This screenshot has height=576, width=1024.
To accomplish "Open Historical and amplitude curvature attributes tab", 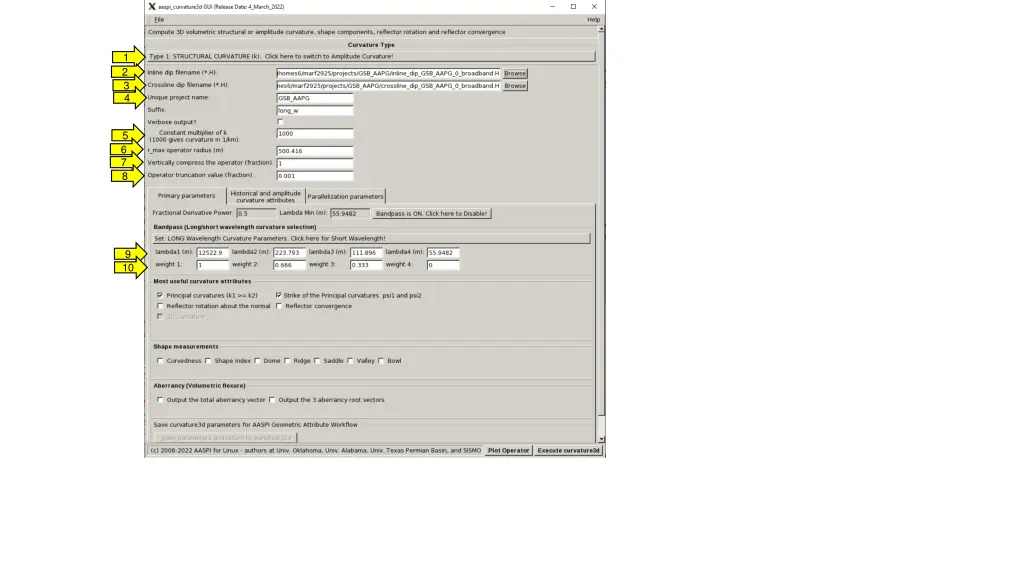I will click(x=266, y=197).
